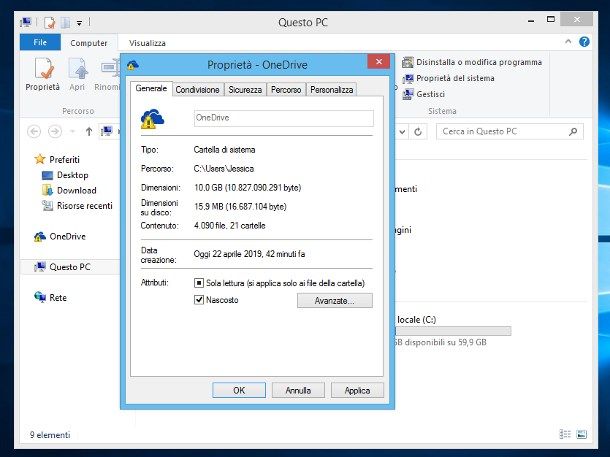Switch to large icons view icon
Screen dimensions: 610x457
[582, 434]
